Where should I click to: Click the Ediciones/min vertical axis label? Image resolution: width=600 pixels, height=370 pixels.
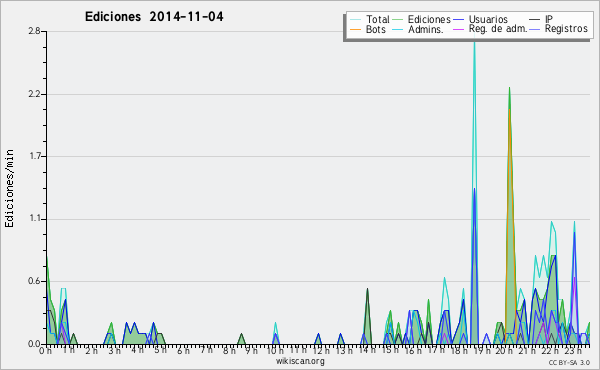click(x=9, y=188)
